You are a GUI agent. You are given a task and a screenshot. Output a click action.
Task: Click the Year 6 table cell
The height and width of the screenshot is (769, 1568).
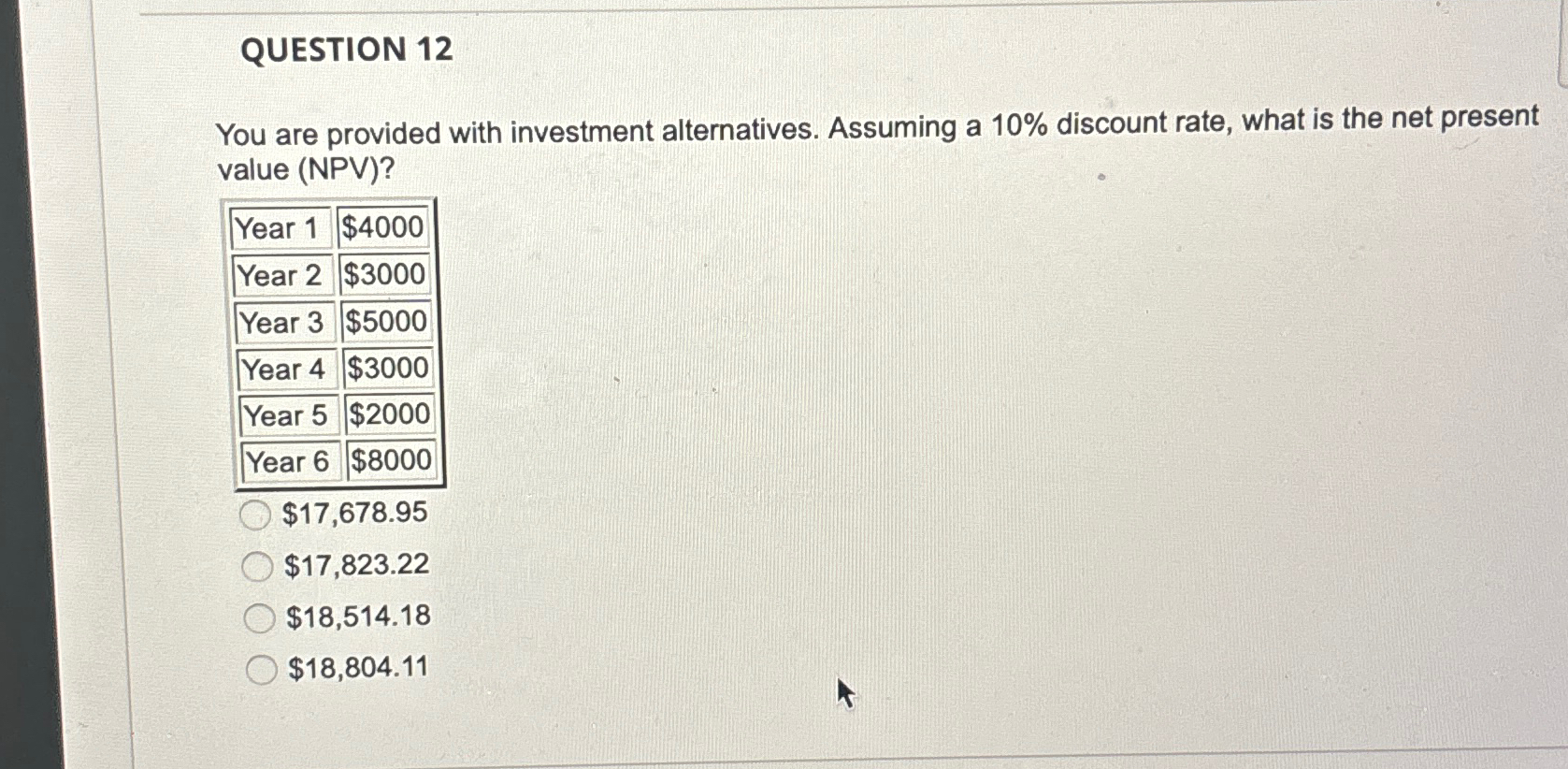tap(288, 459)
